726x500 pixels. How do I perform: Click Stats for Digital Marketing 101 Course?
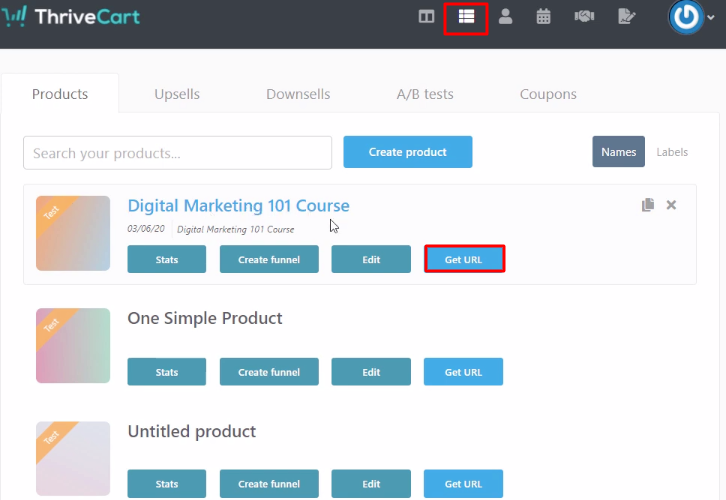coord(167,259)
